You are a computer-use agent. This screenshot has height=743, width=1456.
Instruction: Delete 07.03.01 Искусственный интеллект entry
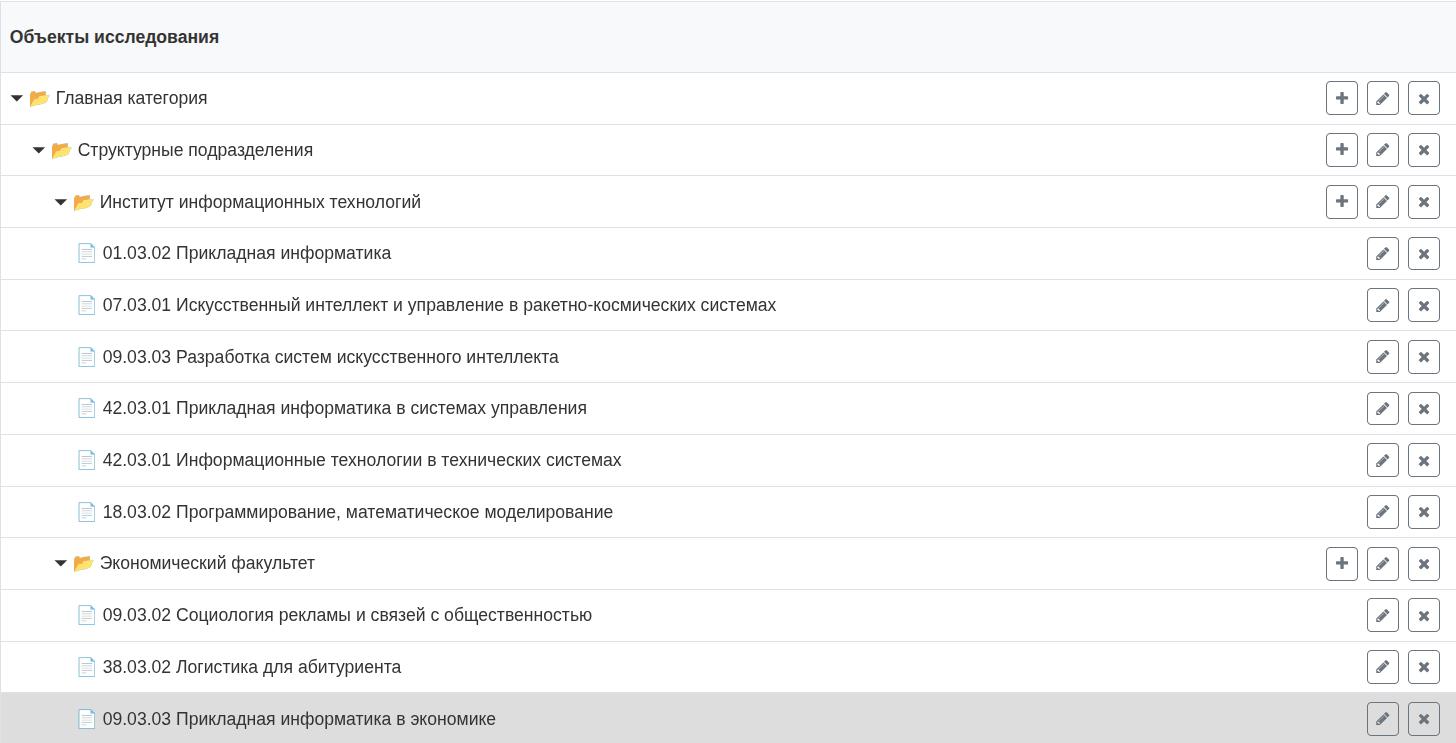[1423, 305]
